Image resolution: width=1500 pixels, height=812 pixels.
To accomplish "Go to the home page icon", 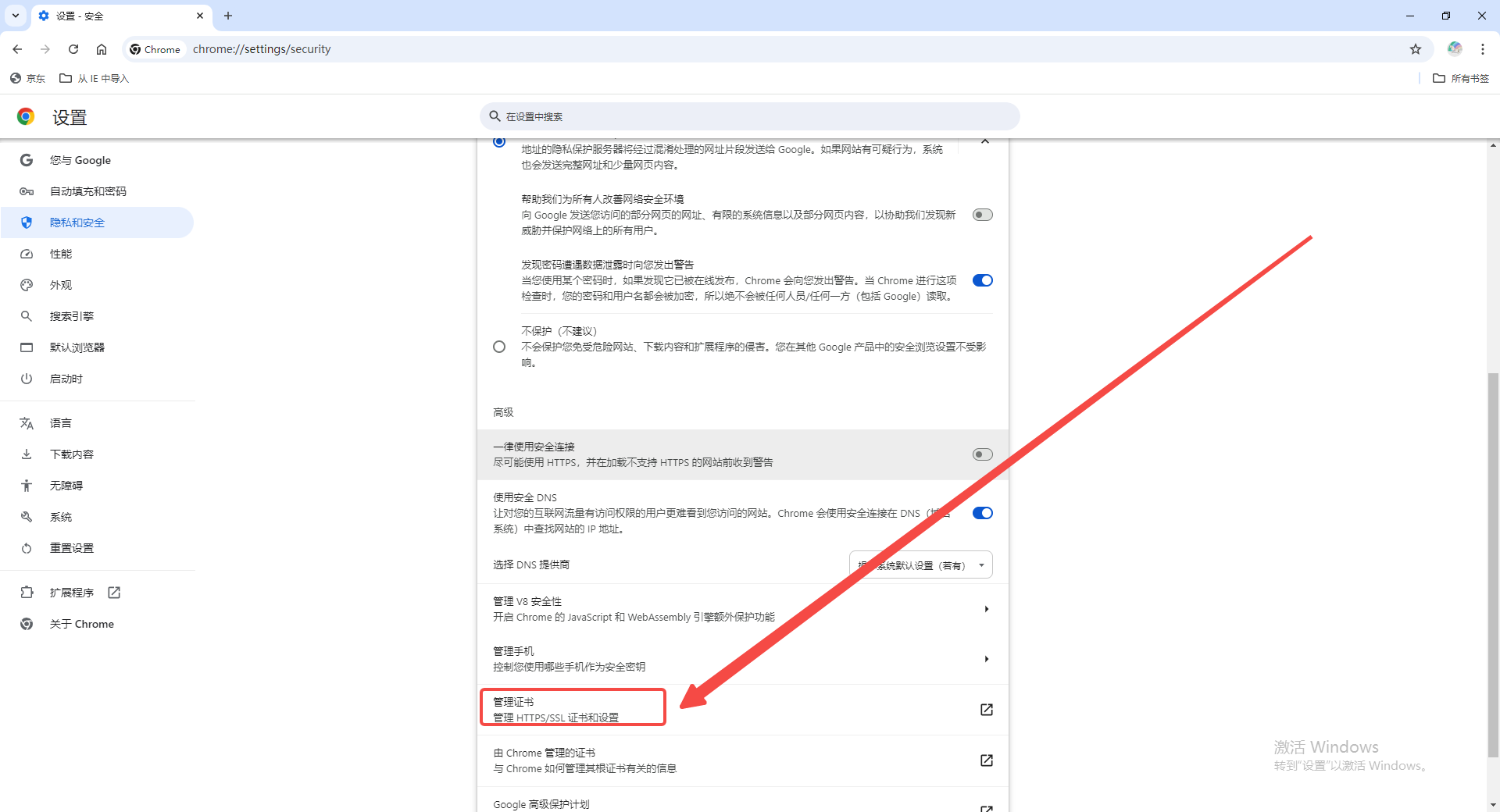I will [x=102, y=49].
